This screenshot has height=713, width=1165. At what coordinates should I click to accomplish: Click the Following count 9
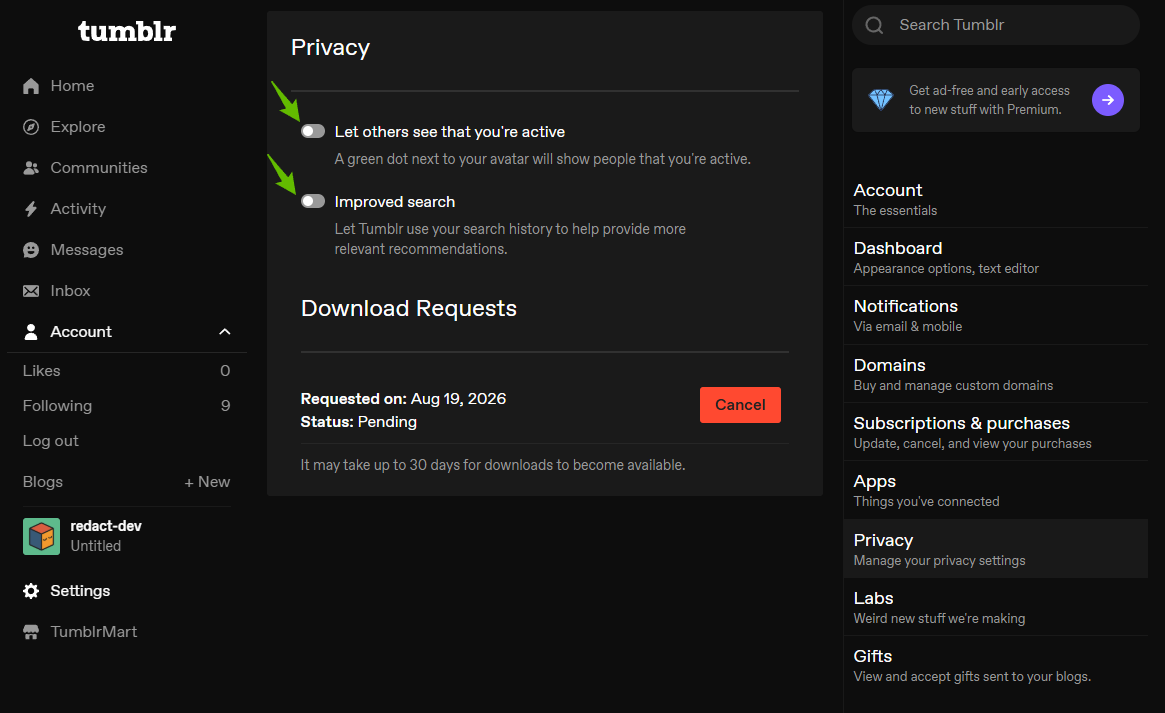pos(225,406)
